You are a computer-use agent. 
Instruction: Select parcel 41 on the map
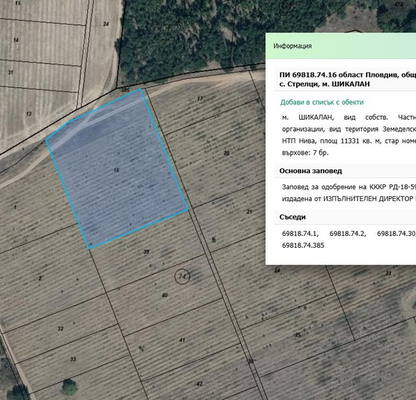pos(182,340)
